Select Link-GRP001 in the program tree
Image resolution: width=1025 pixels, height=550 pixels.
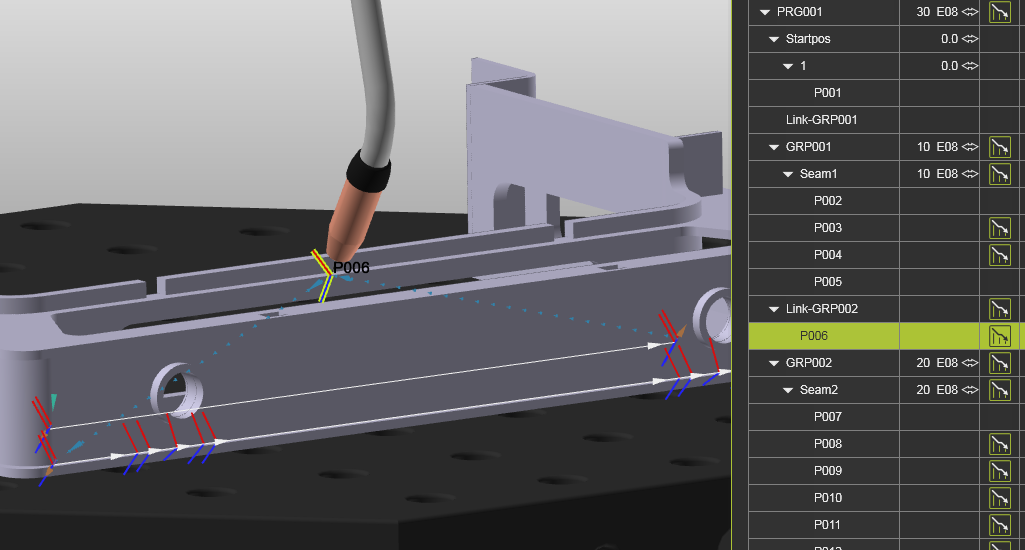821,120
